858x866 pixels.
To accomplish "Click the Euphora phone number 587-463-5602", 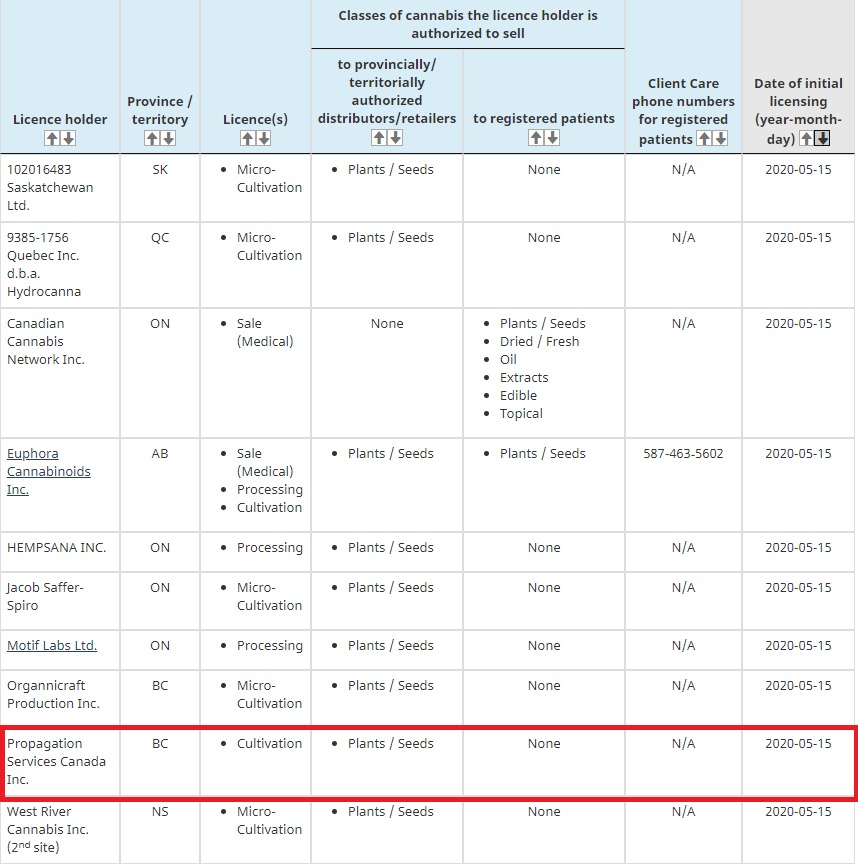I will pyautogui.click(x=683, y=454).
